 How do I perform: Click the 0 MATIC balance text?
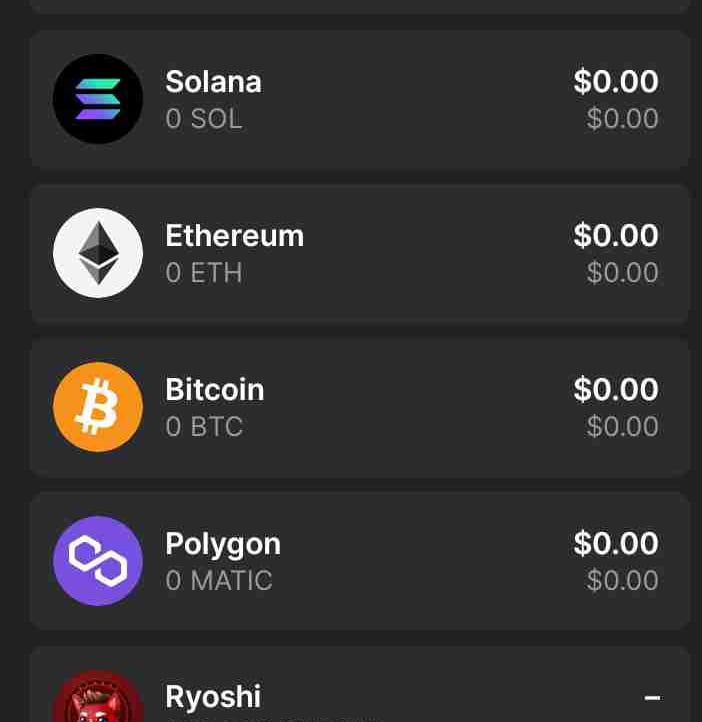pos(219,580)
